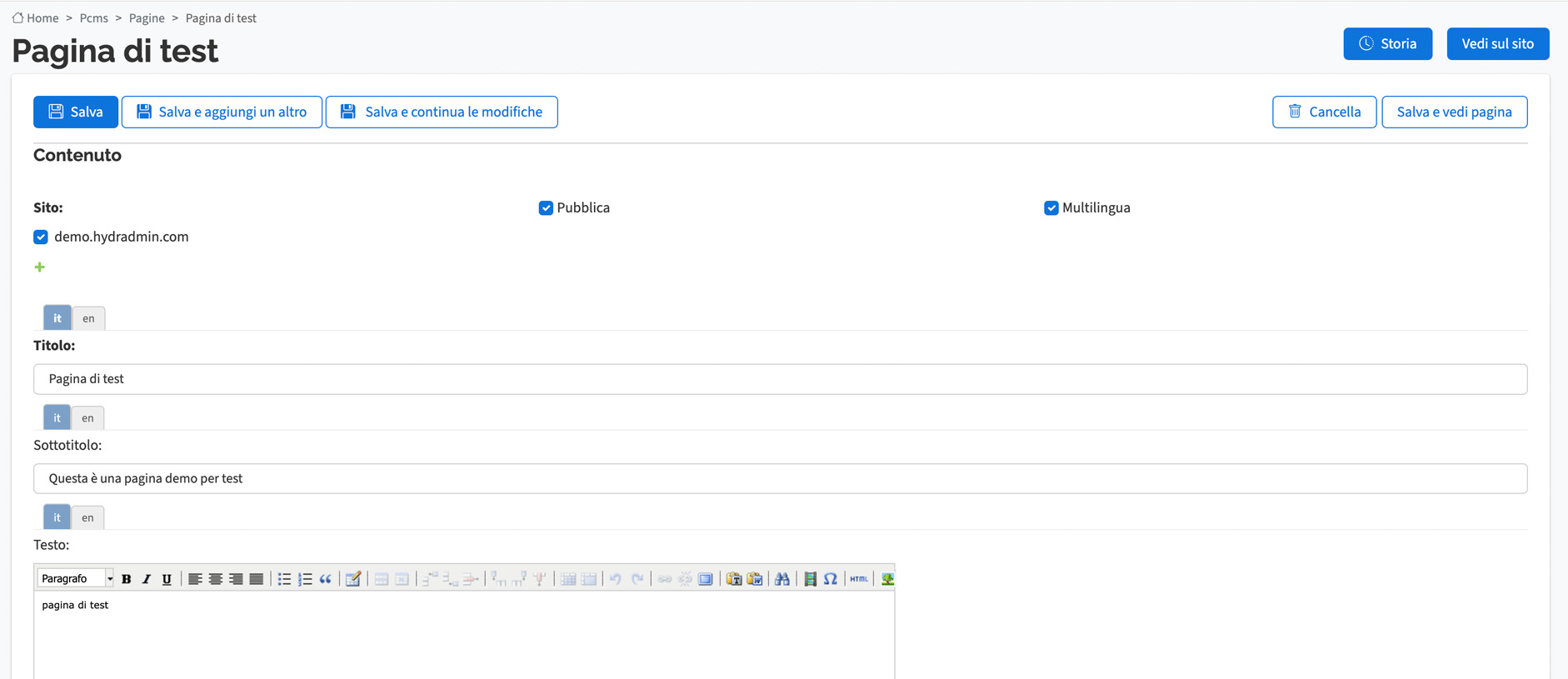The image size is (1568, 679).
Task: Apply bold formatting in the Testo editor
Action: [127, 579]
